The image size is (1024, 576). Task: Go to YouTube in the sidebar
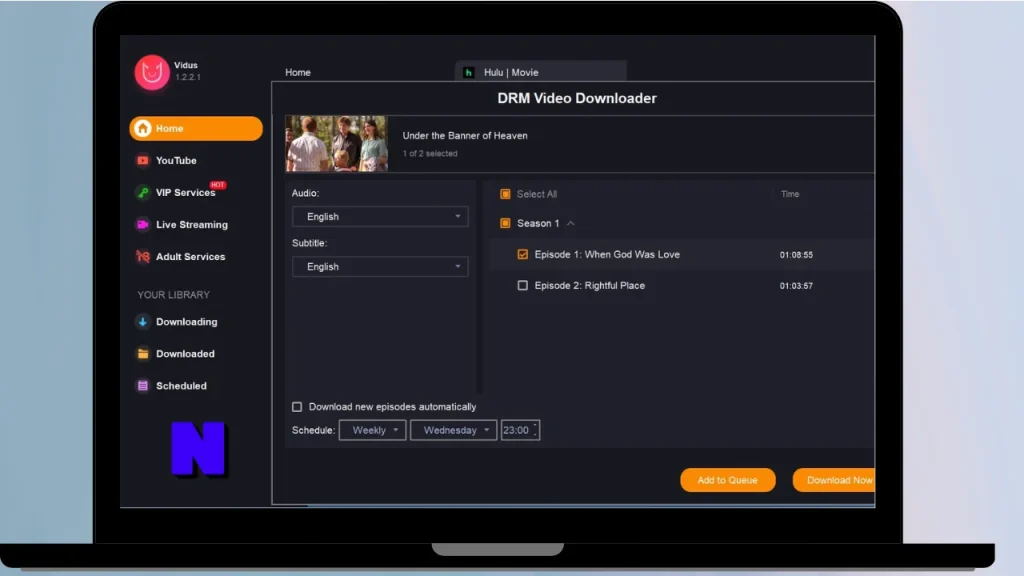pos(176,161)
